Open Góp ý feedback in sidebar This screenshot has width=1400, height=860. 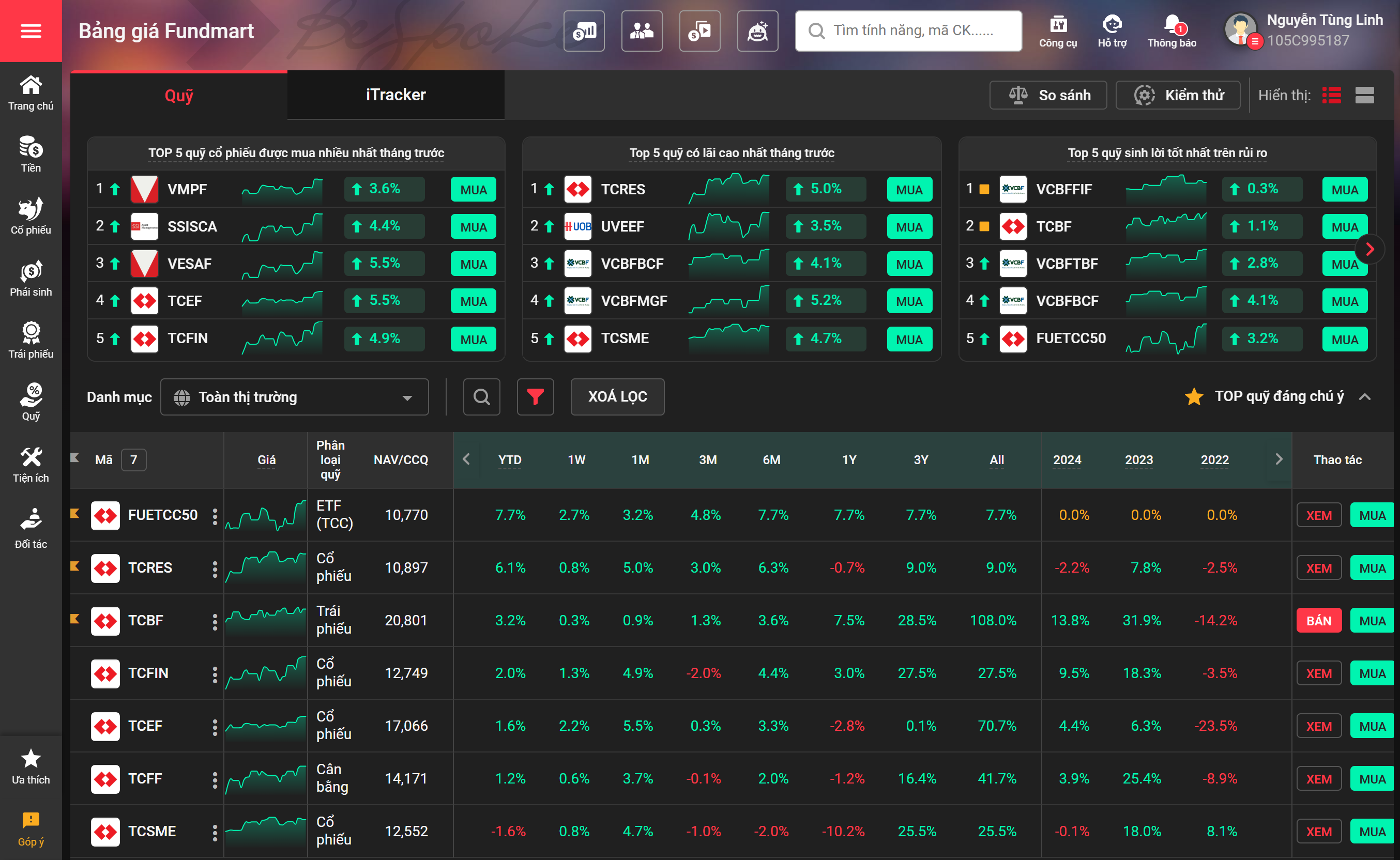[31, 828]
